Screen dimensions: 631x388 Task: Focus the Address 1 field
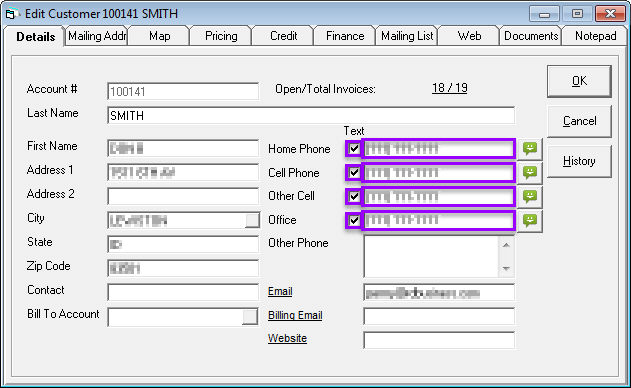(183, 172)
